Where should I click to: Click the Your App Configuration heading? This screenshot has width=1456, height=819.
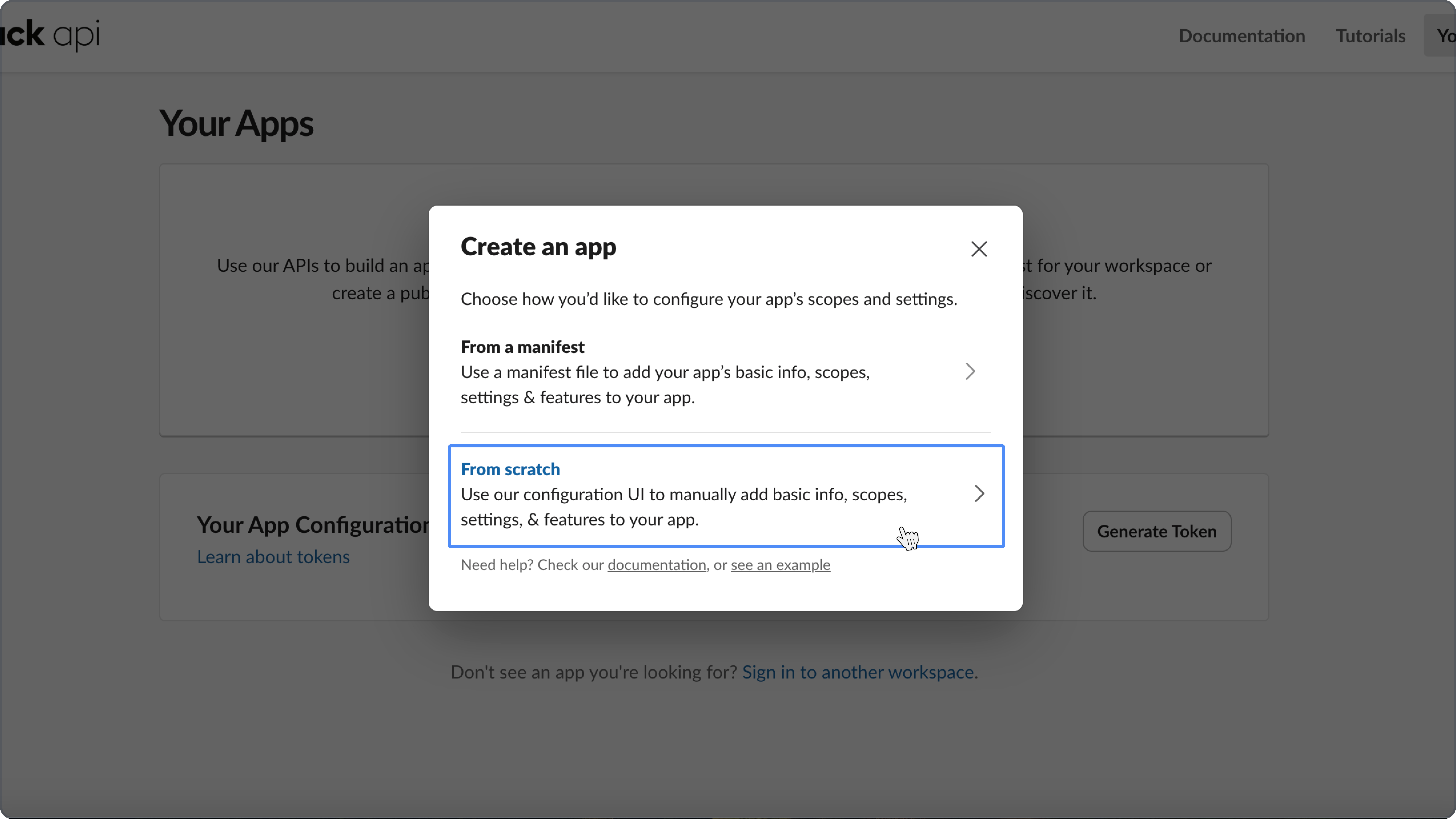click(x=313, y=525)
